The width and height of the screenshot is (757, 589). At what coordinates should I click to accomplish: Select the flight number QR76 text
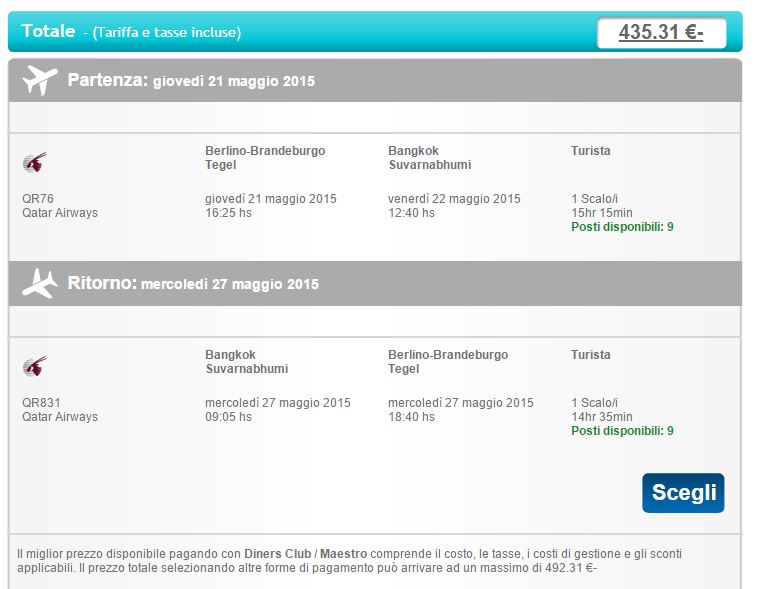(x=38, y=198)
